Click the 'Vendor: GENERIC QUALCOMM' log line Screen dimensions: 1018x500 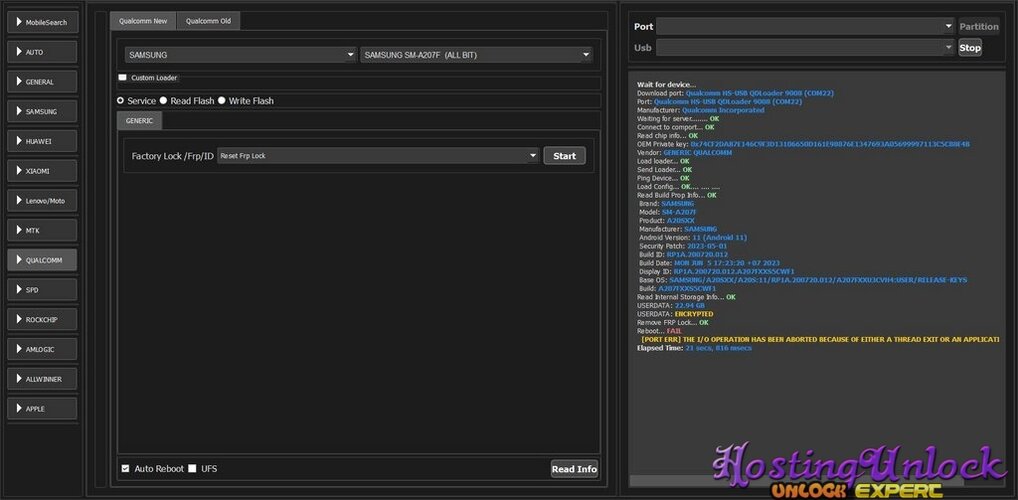coord(684,153)
